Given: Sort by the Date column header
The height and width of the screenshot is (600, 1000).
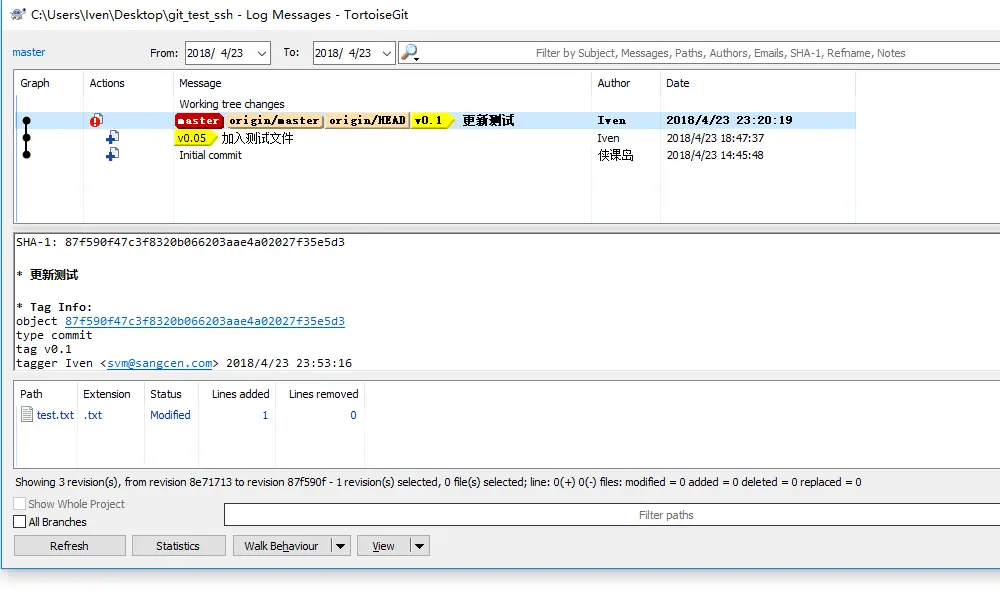Looking at the screenshot, I should click(x=677, y=83).
